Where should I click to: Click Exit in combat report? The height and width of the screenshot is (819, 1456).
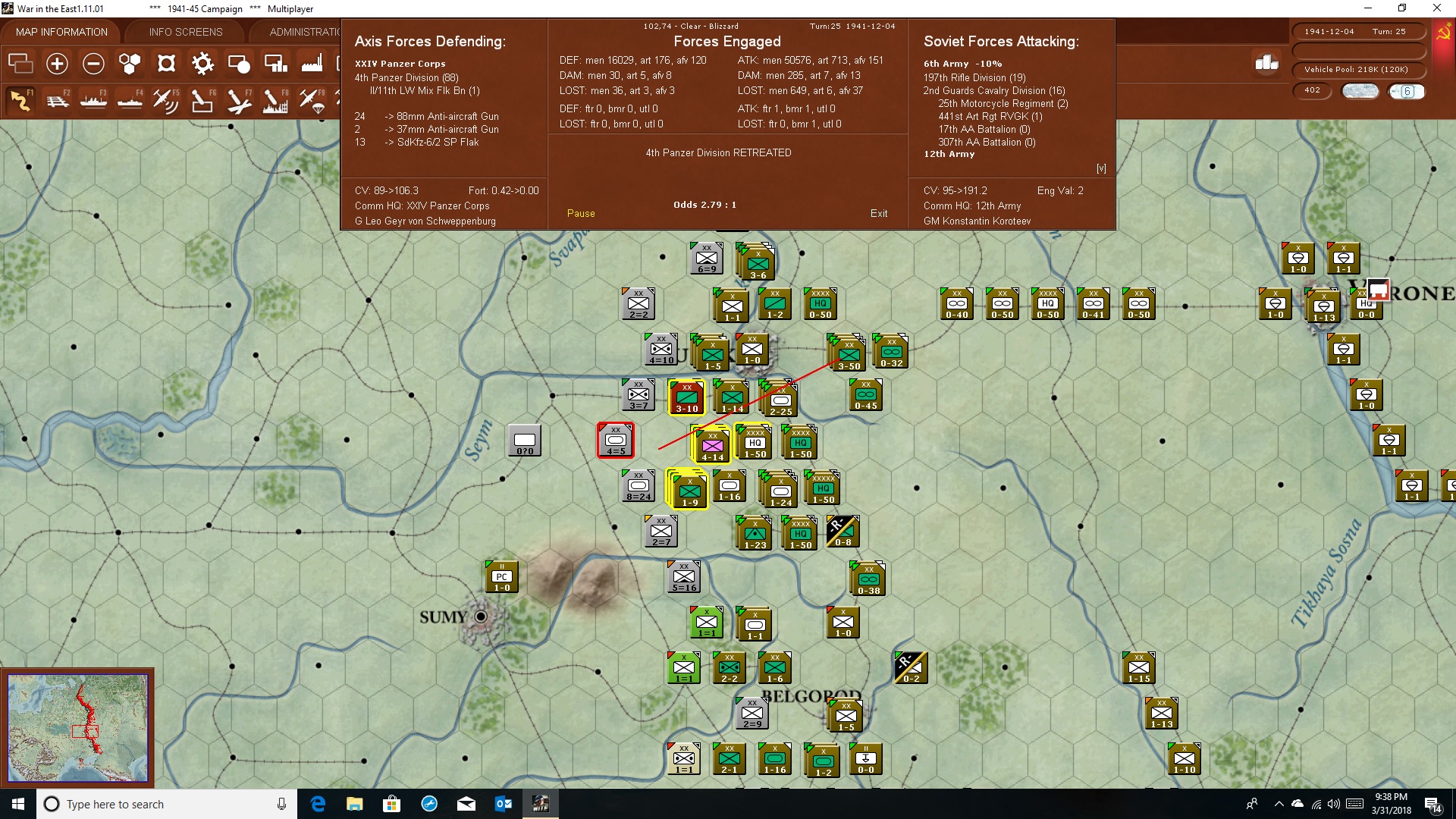879,214
